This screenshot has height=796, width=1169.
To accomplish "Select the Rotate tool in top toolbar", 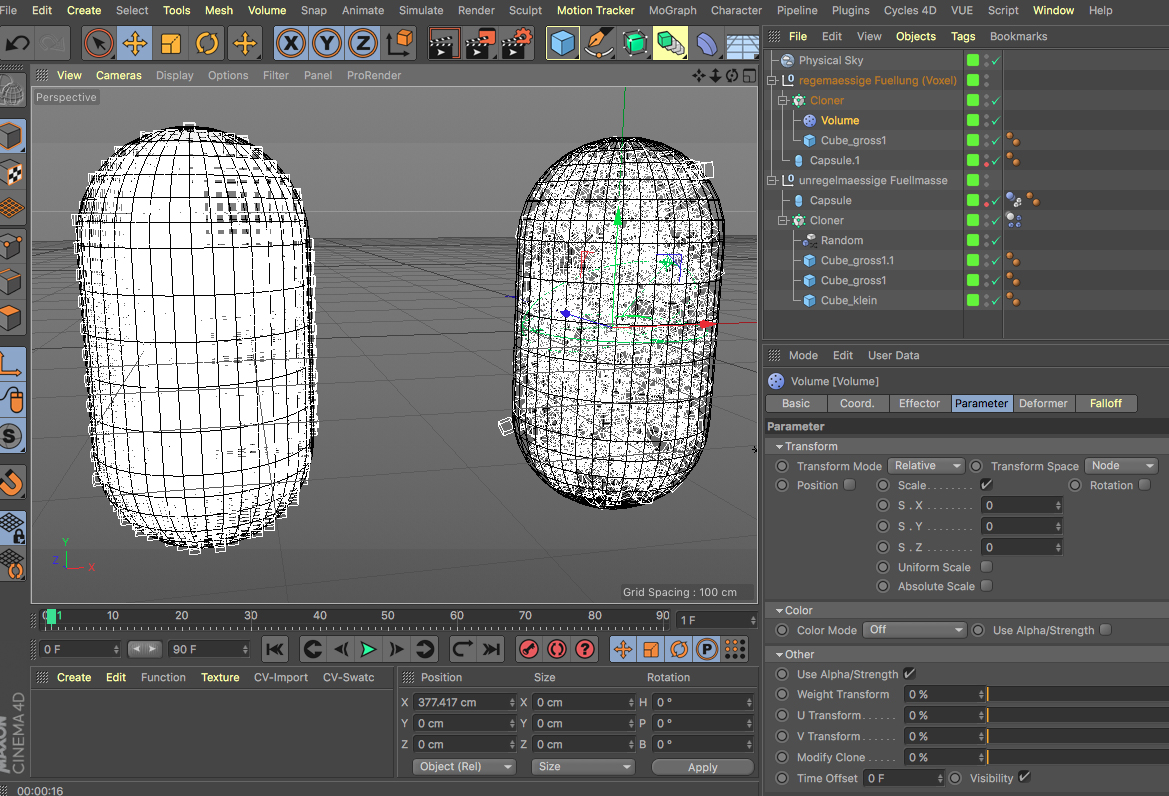I will click(x=207, y=43).
